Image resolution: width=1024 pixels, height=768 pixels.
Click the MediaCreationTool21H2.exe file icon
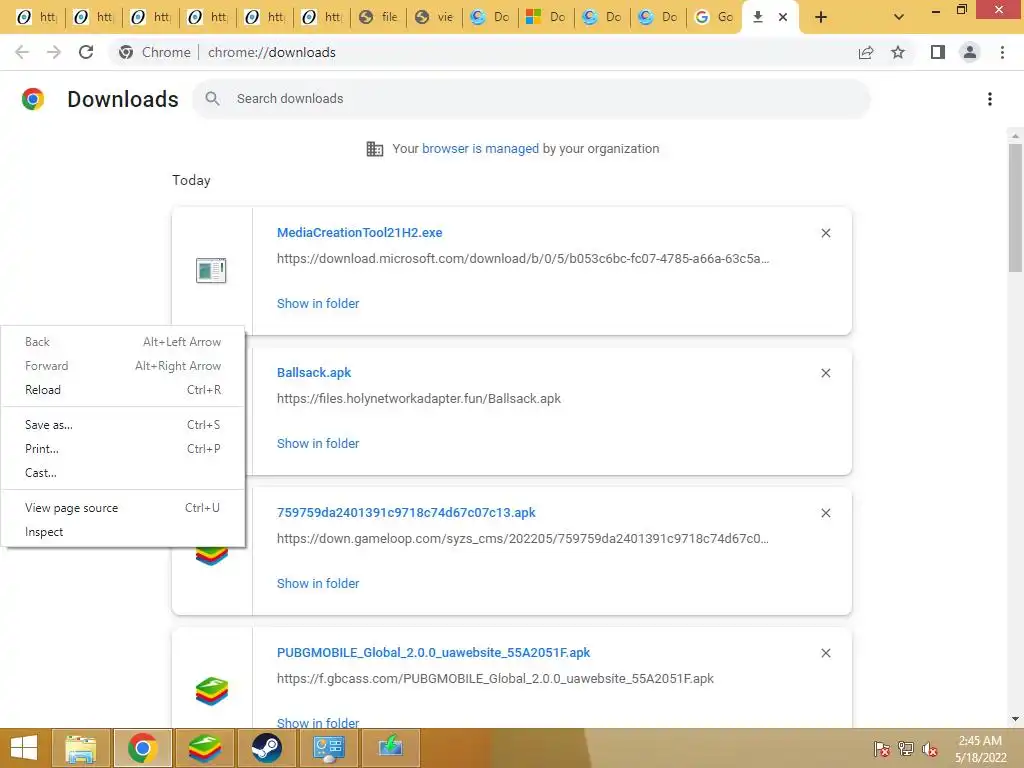point(211,270)
